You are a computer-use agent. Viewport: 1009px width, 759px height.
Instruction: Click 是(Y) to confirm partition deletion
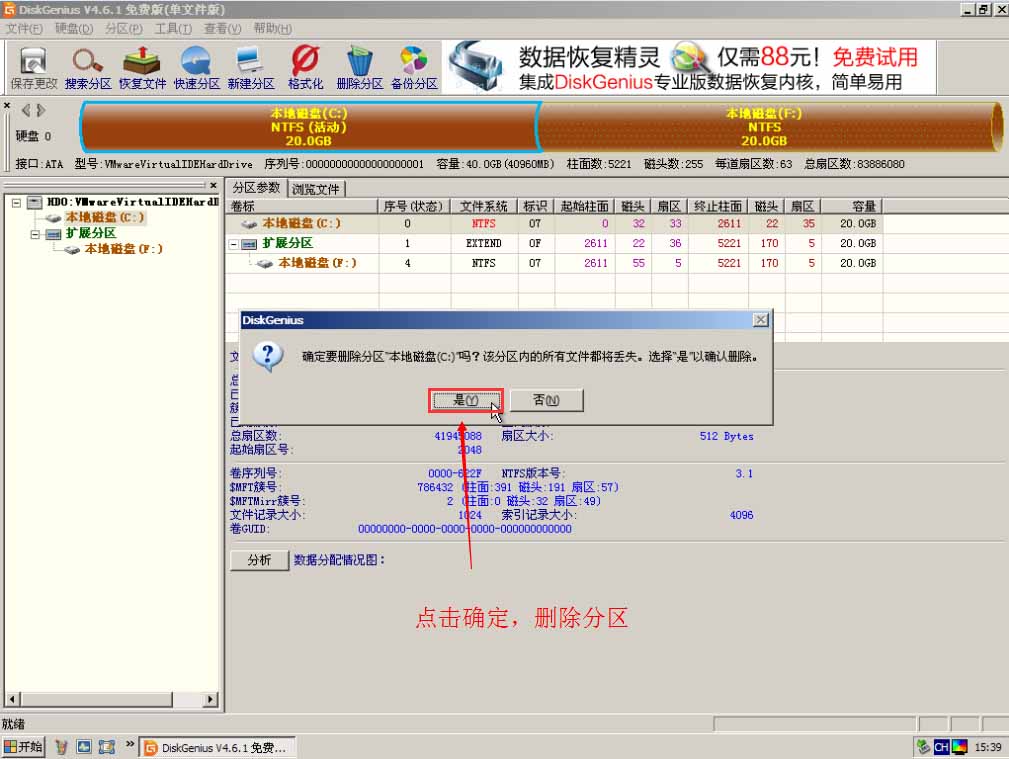(x=463, y=399)
